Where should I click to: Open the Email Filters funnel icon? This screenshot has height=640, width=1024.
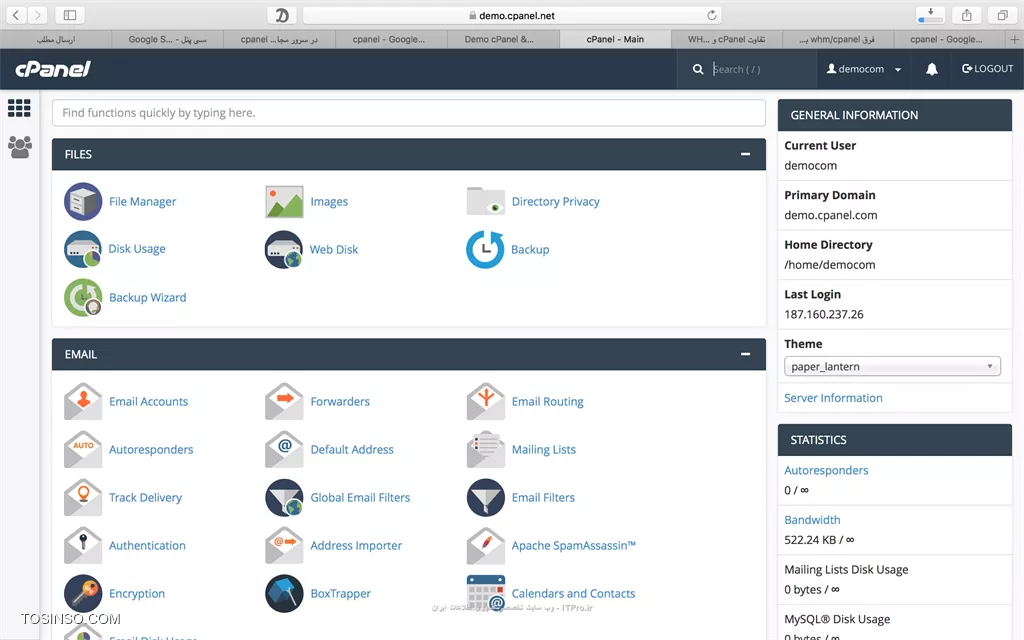(x=485, y=498)
